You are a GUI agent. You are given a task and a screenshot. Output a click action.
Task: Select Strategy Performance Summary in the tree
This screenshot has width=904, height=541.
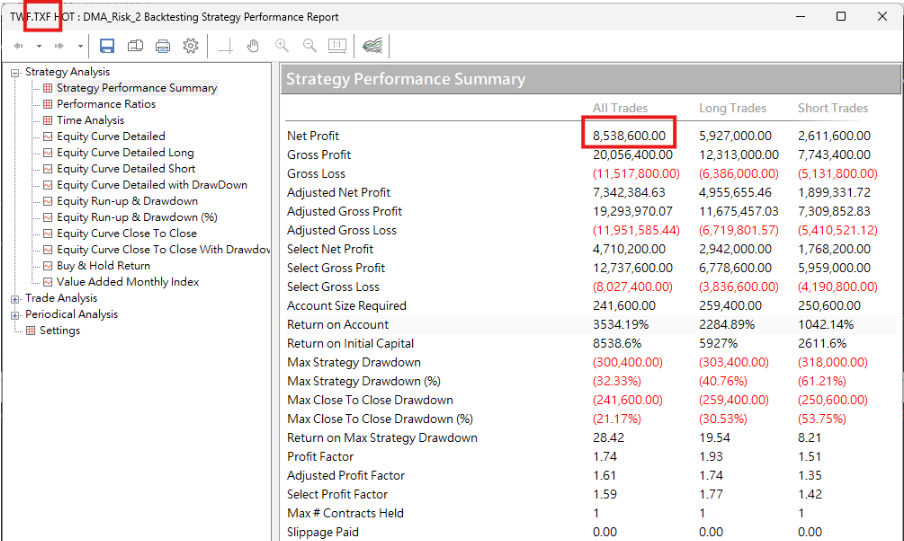point(137,88)
